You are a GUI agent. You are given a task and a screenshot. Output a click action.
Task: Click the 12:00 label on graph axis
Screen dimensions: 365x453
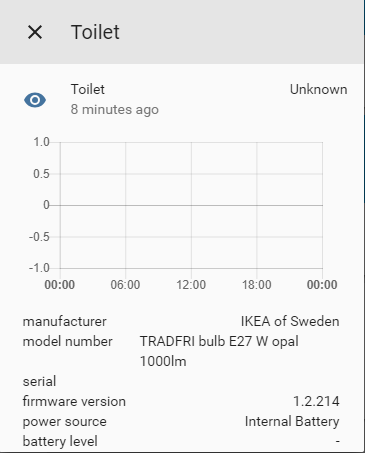tap(191, 285)
